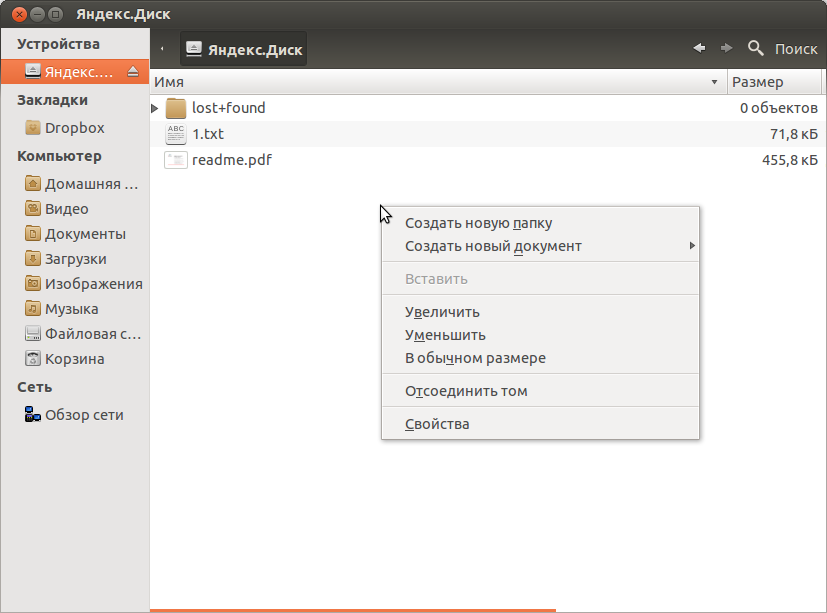Select the 1.txt text file

tap(207, 134)
